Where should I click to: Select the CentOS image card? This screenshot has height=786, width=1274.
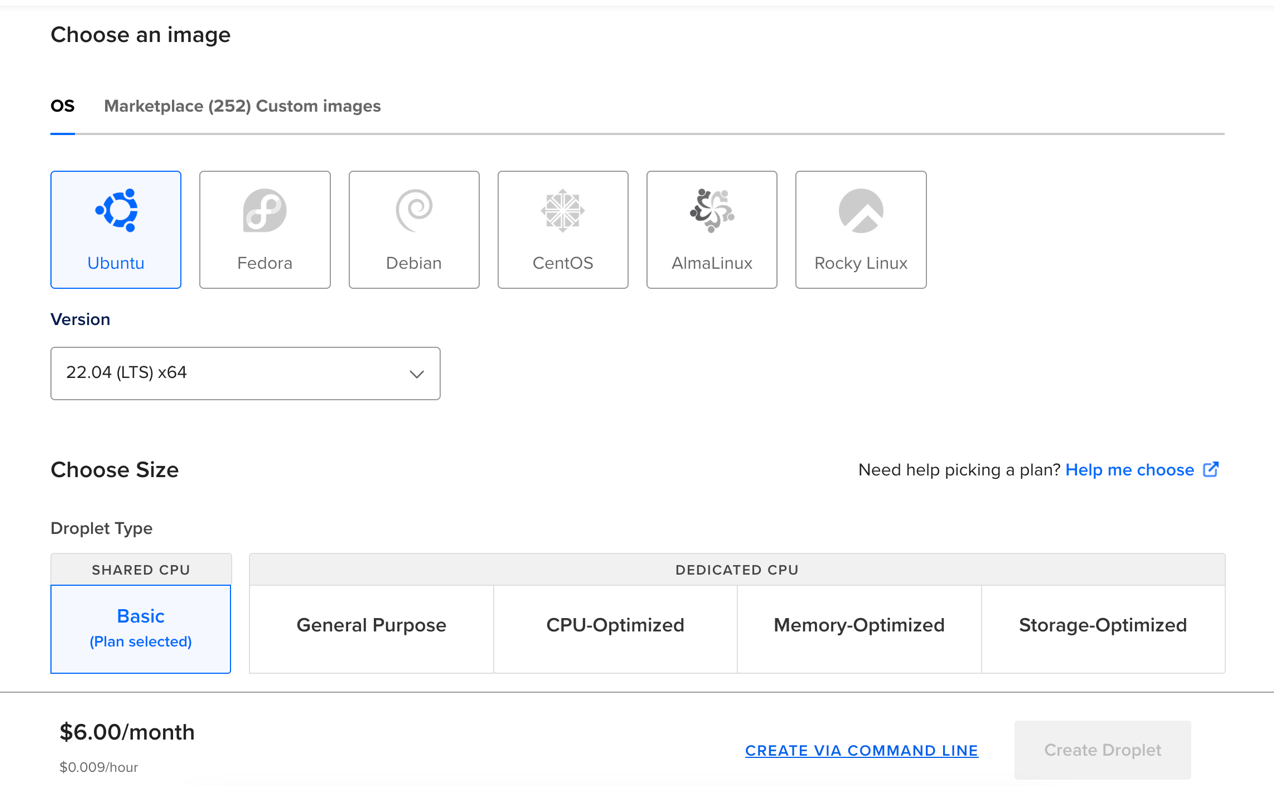pyautogui.click(x=563, y=229)
